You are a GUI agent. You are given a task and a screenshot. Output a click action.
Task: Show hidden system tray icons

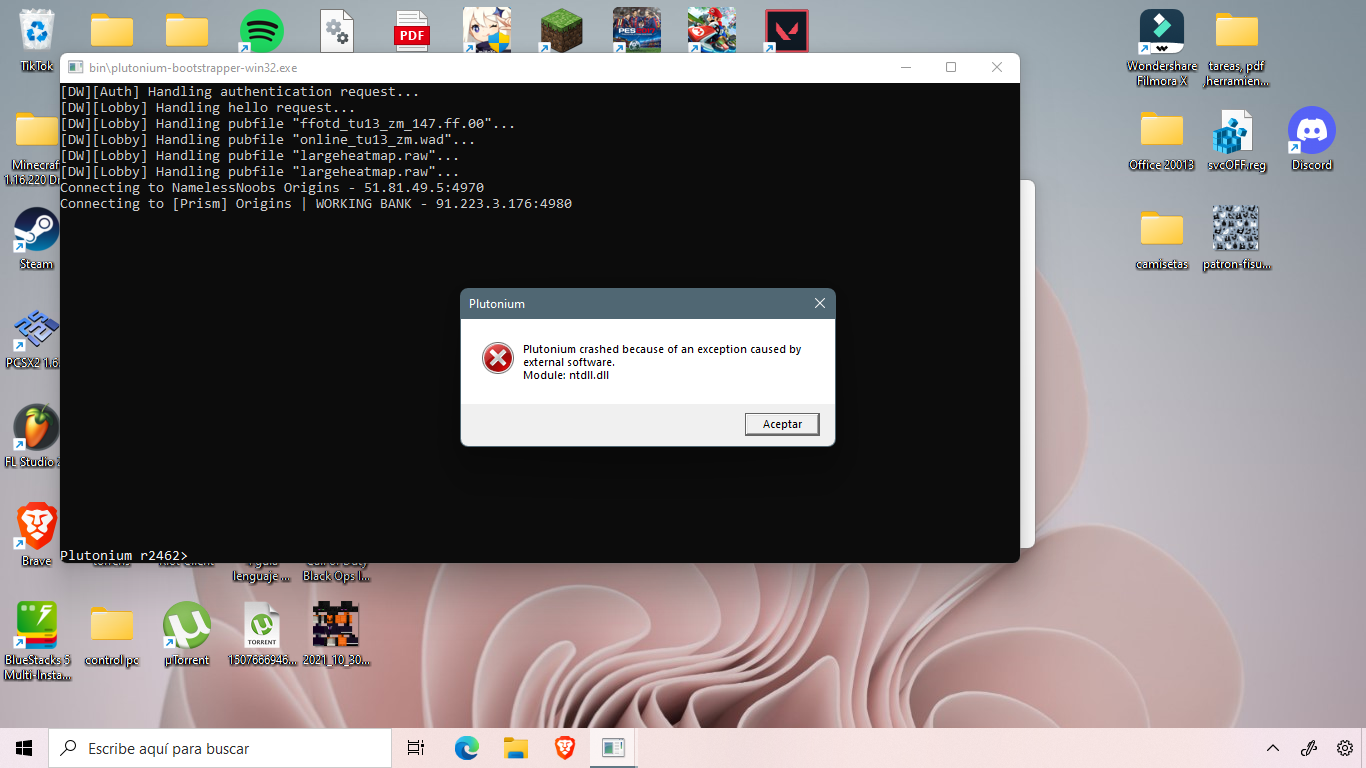[1273, 748]
